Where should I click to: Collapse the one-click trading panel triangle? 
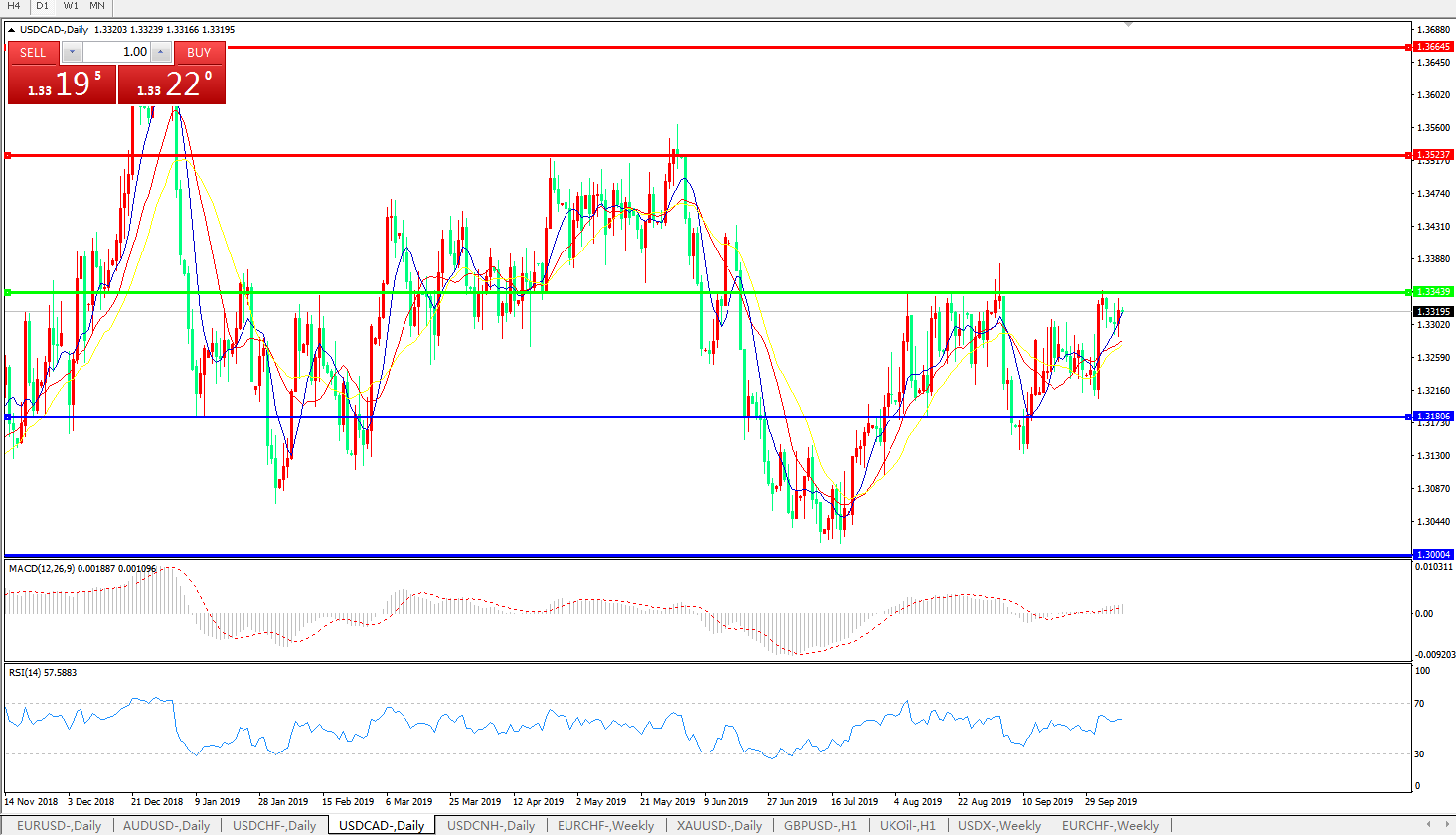click(x=12, y=30)
